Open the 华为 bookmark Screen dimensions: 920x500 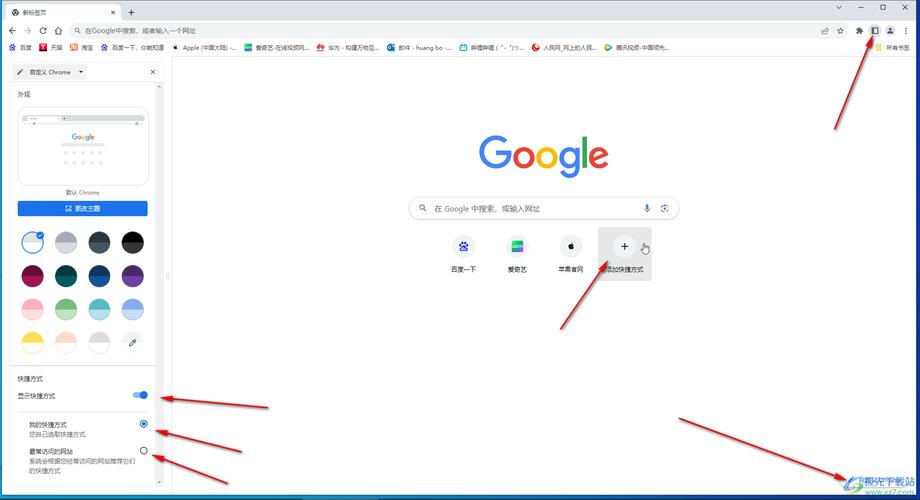coord(348,48)
